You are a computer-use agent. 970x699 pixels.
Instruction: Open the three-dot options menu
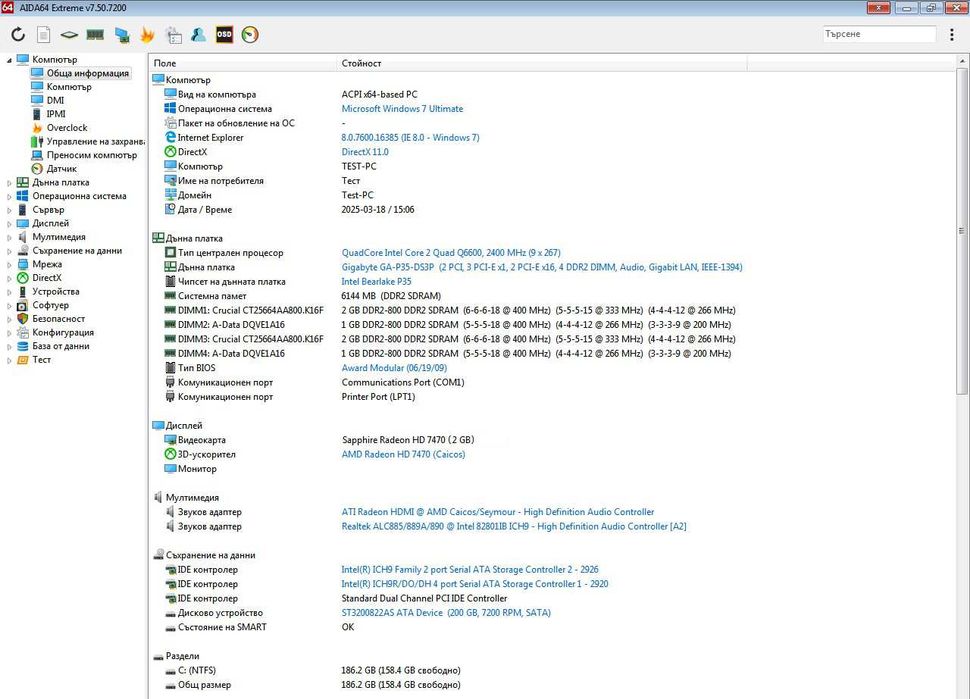pyautogui.click(x=951, y=35)
